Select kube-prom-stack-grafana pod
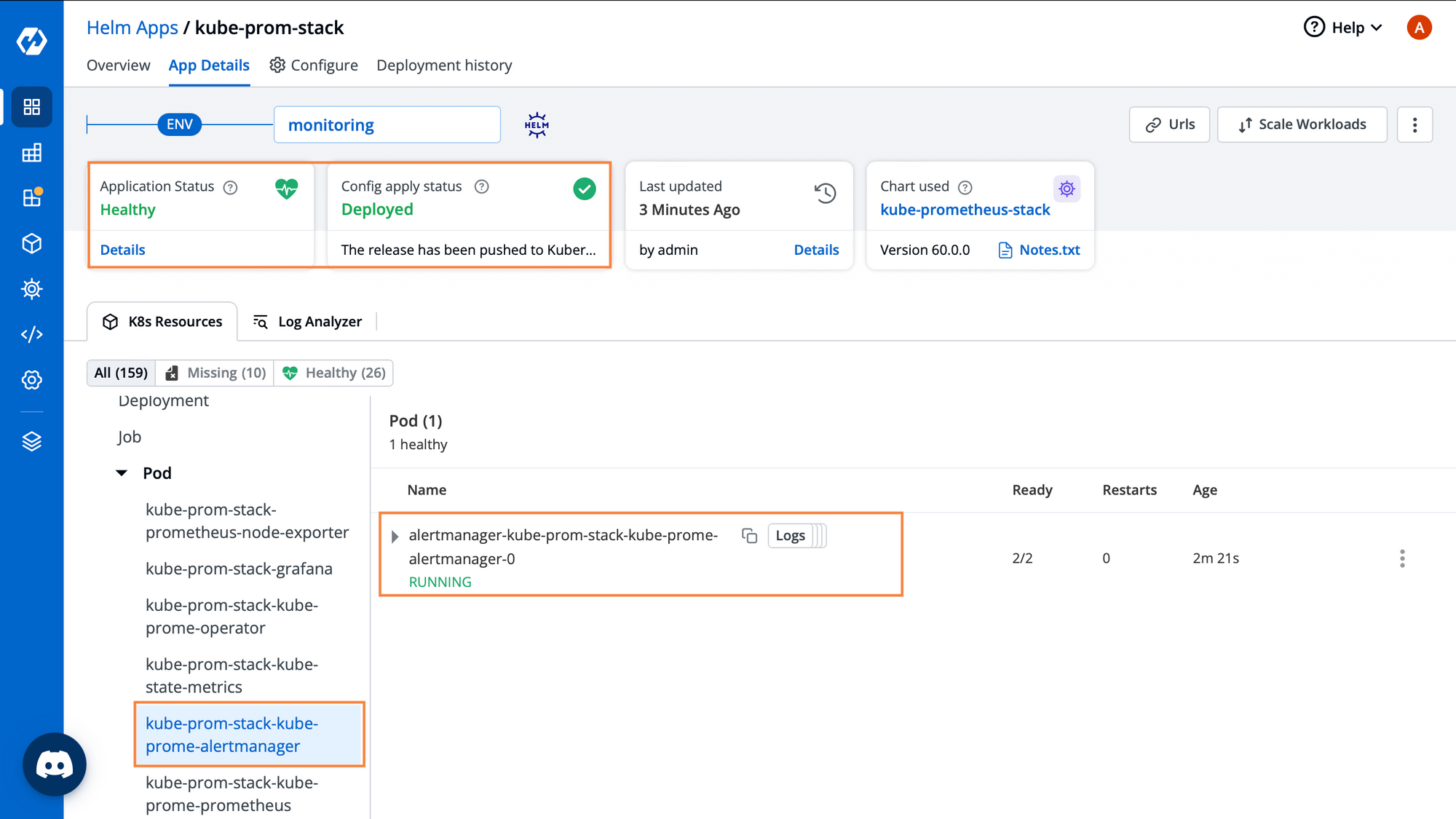The image size is (1456, 819). point(239,569)
